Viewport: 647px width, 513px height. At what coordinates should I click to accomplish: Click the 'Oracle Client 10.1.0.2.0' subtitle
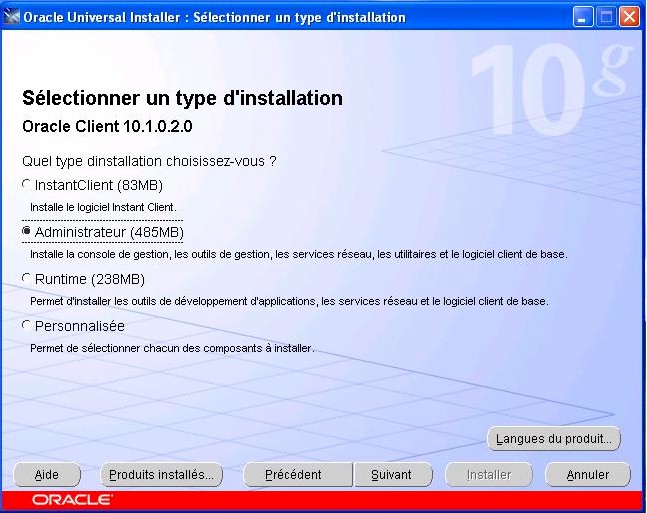pyautogui.click(x=107, y=126)
